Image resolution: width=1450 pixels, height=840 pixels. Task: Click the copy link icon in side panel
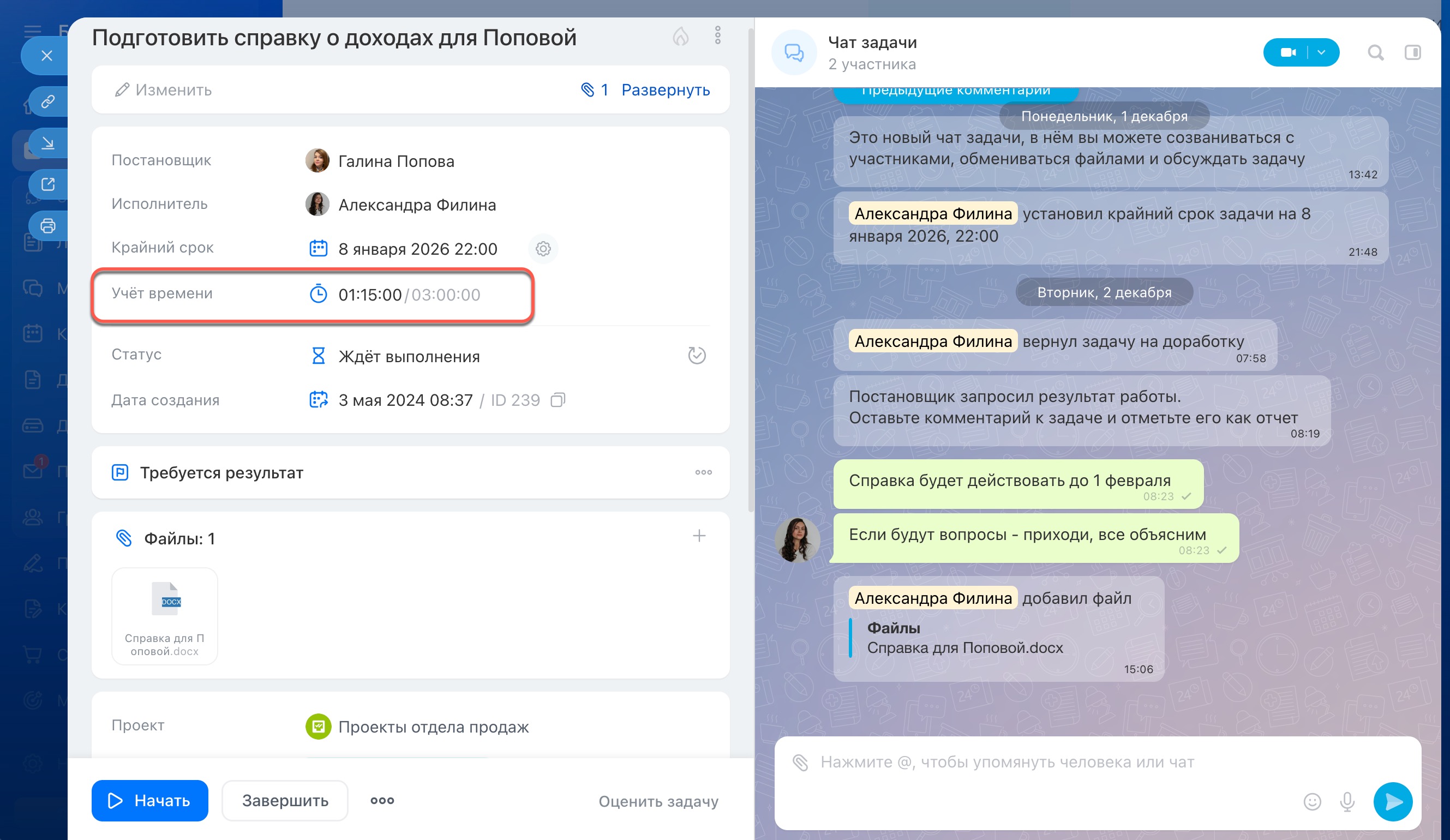[49, 101]
